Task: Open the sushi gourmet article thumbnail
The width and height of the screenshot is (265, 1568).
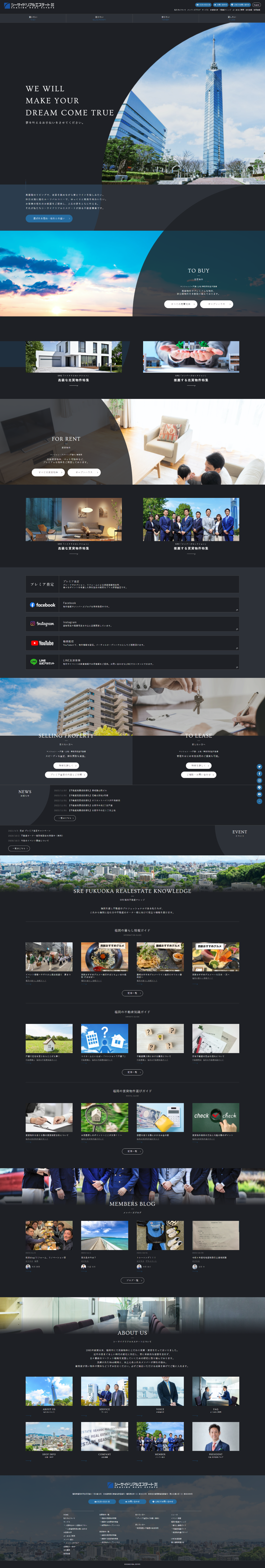Action: [x=216, y=956]
